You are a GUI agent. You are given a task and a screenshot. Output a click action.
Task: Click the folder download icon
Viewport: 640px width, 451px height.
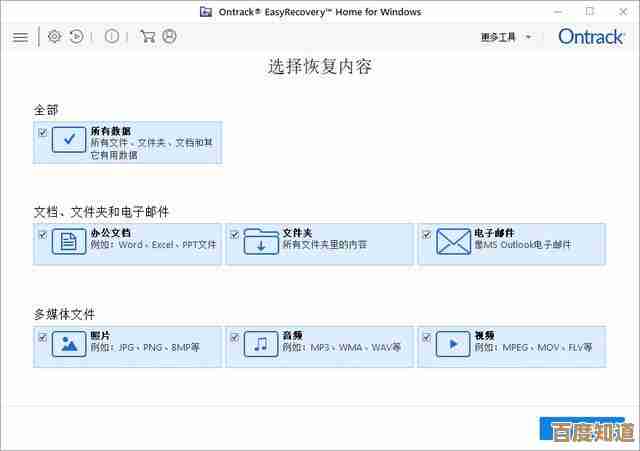click(261, 242)
